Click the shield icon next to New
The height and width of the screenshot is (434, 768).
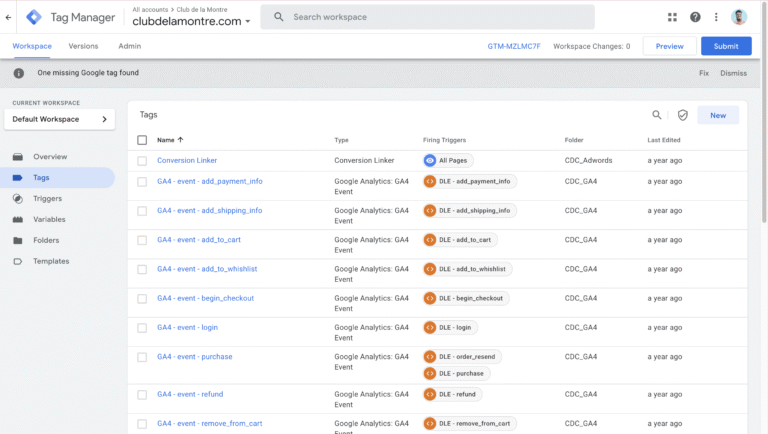point(683,115)
